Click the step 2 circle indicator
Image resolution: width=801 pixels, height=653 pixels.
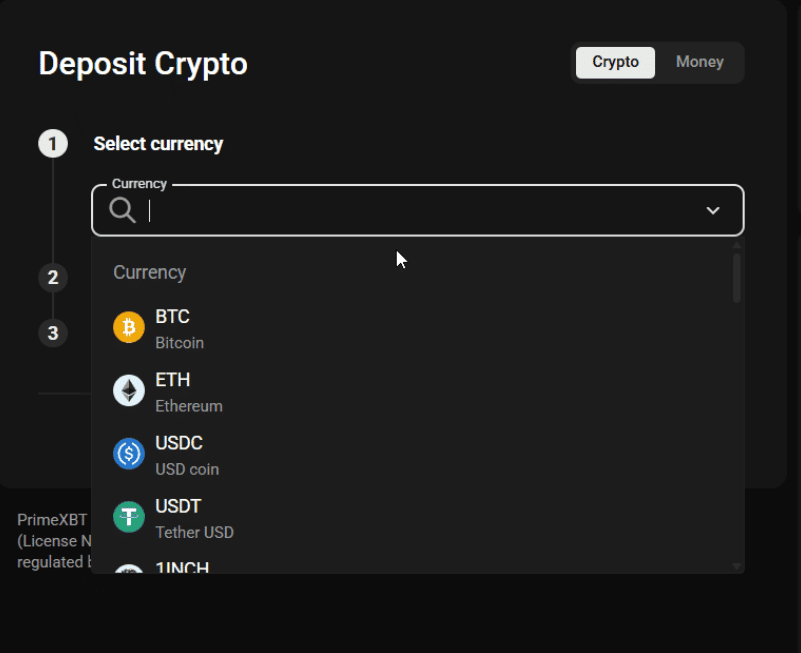coord(53,277)
